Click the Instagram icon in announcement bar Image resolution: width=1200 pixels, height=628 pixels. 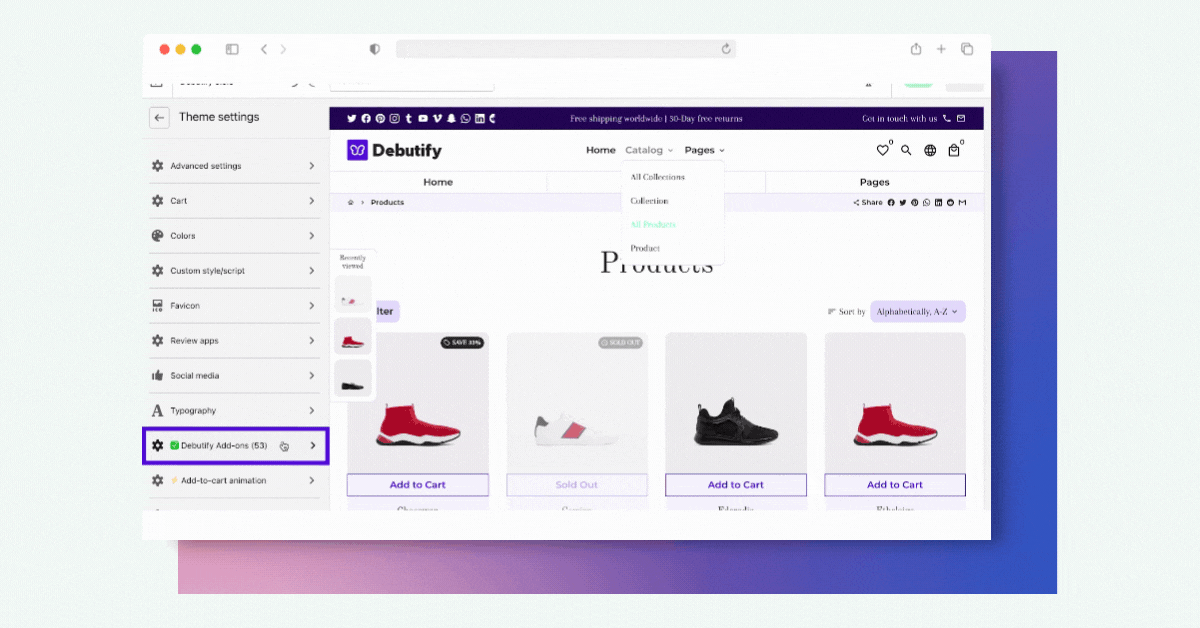(395, 119)
